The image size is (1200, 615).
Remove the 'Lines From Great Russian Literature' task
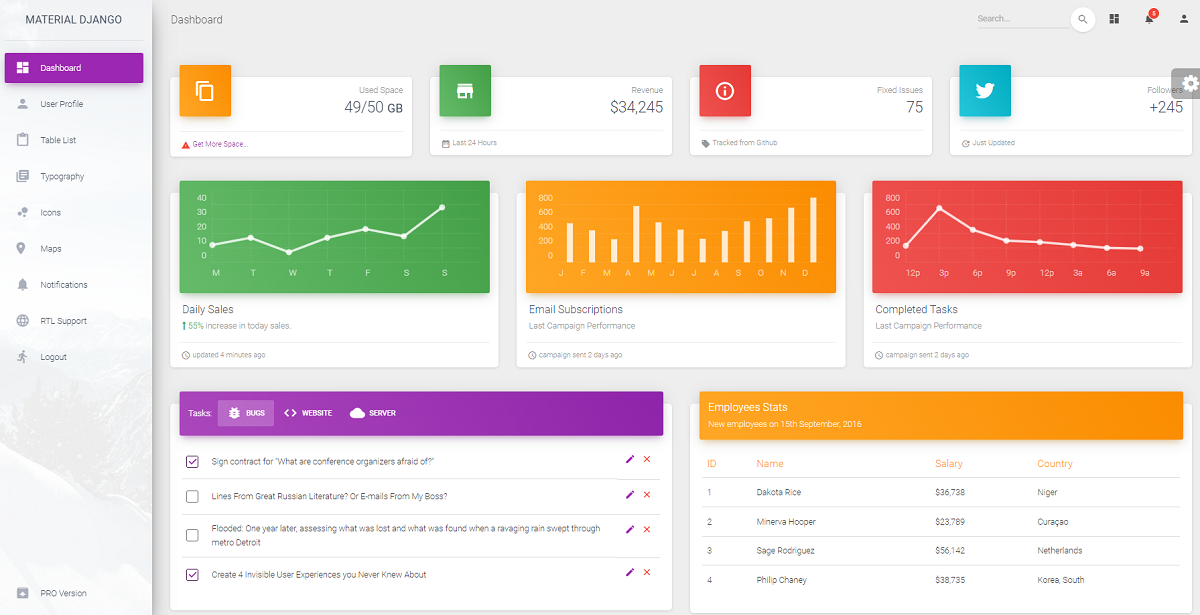[647, 494]
